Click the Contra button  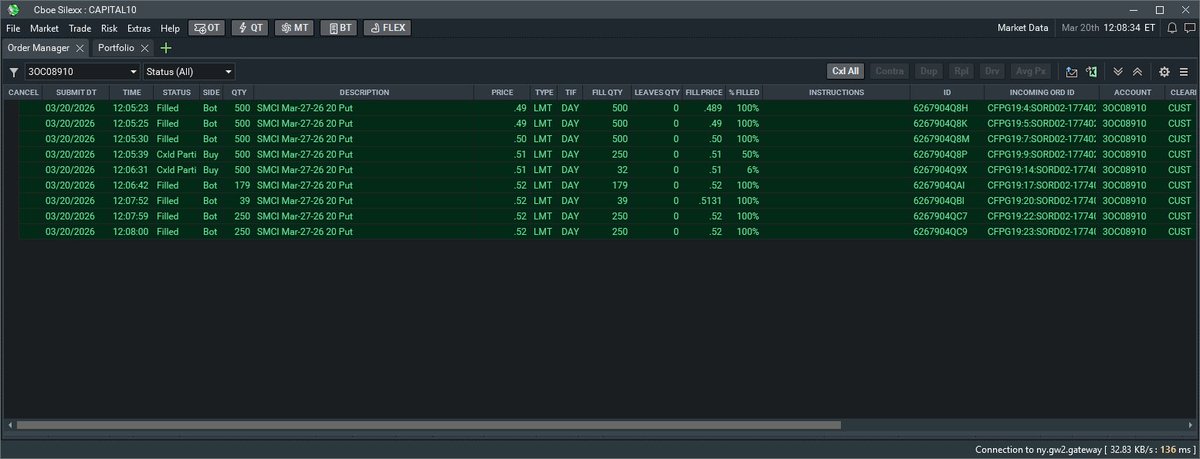(890, 72)
